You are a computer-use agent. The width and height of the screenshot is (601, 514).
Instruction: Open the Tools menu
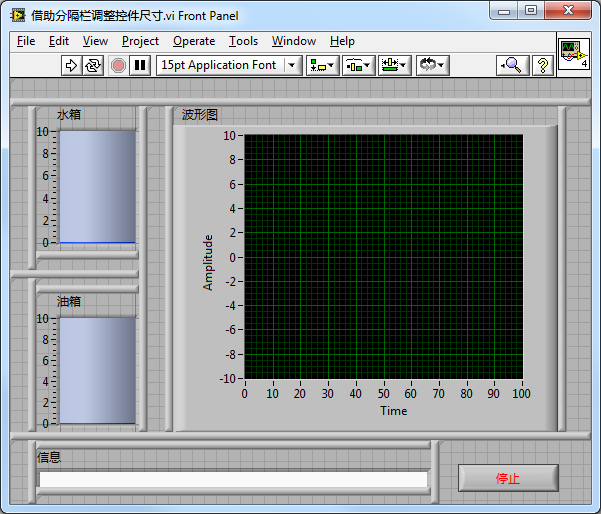[243, 41]
